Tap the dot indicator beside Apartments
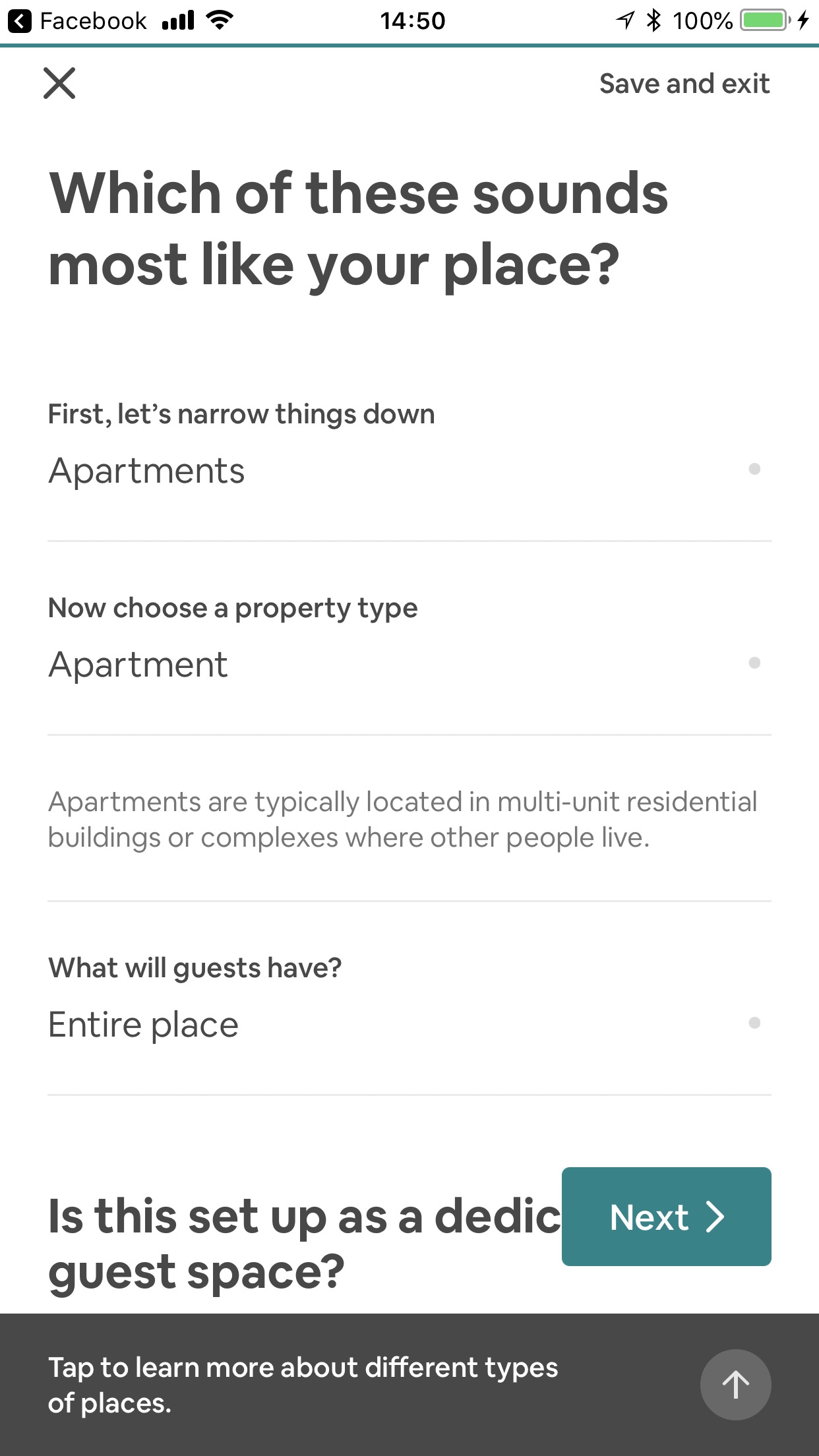 click(x=754, y=470)
